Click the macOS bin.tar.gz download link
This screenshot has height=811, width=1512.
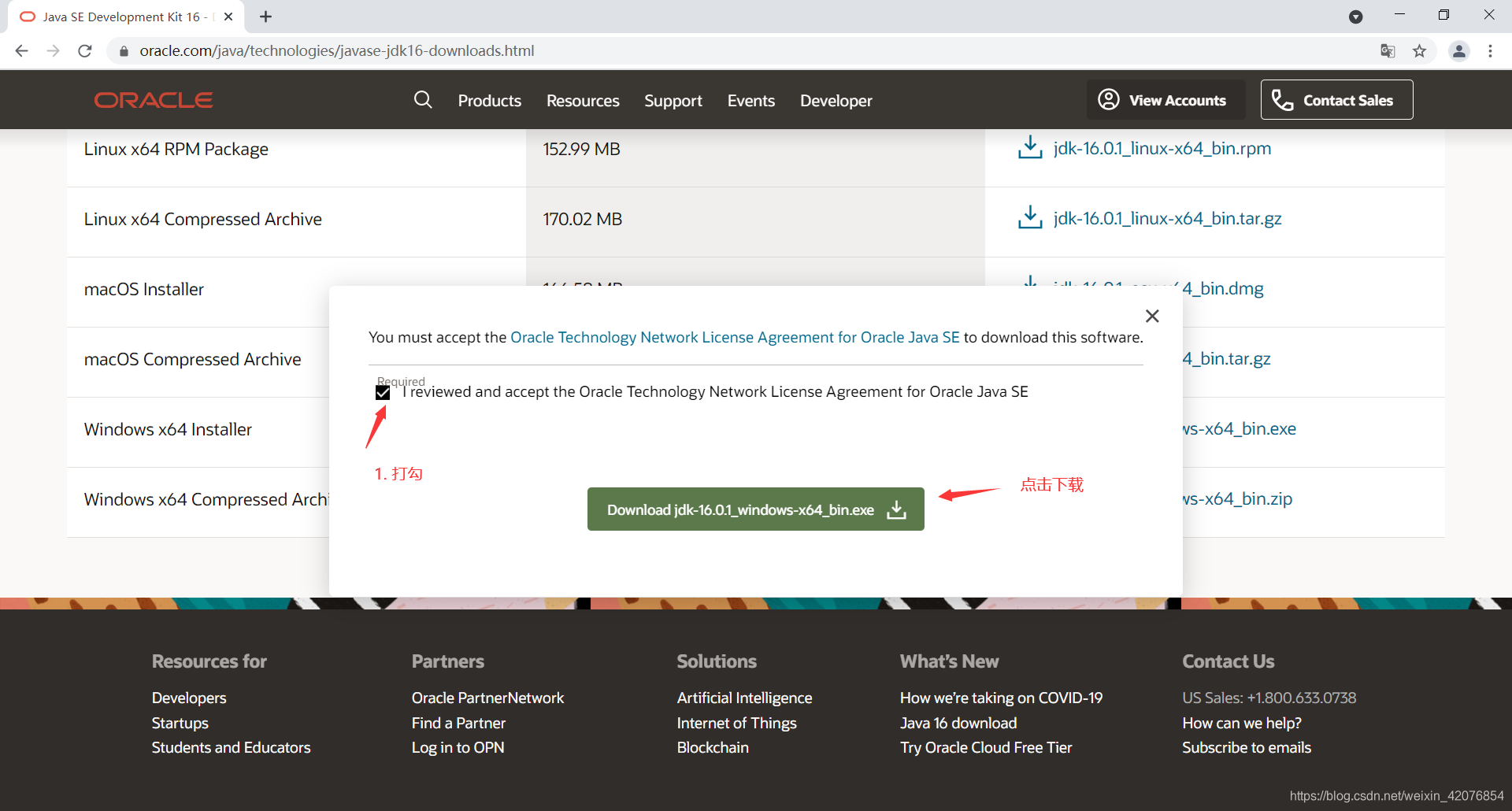pyautogui.click(x=1227, y=358)
